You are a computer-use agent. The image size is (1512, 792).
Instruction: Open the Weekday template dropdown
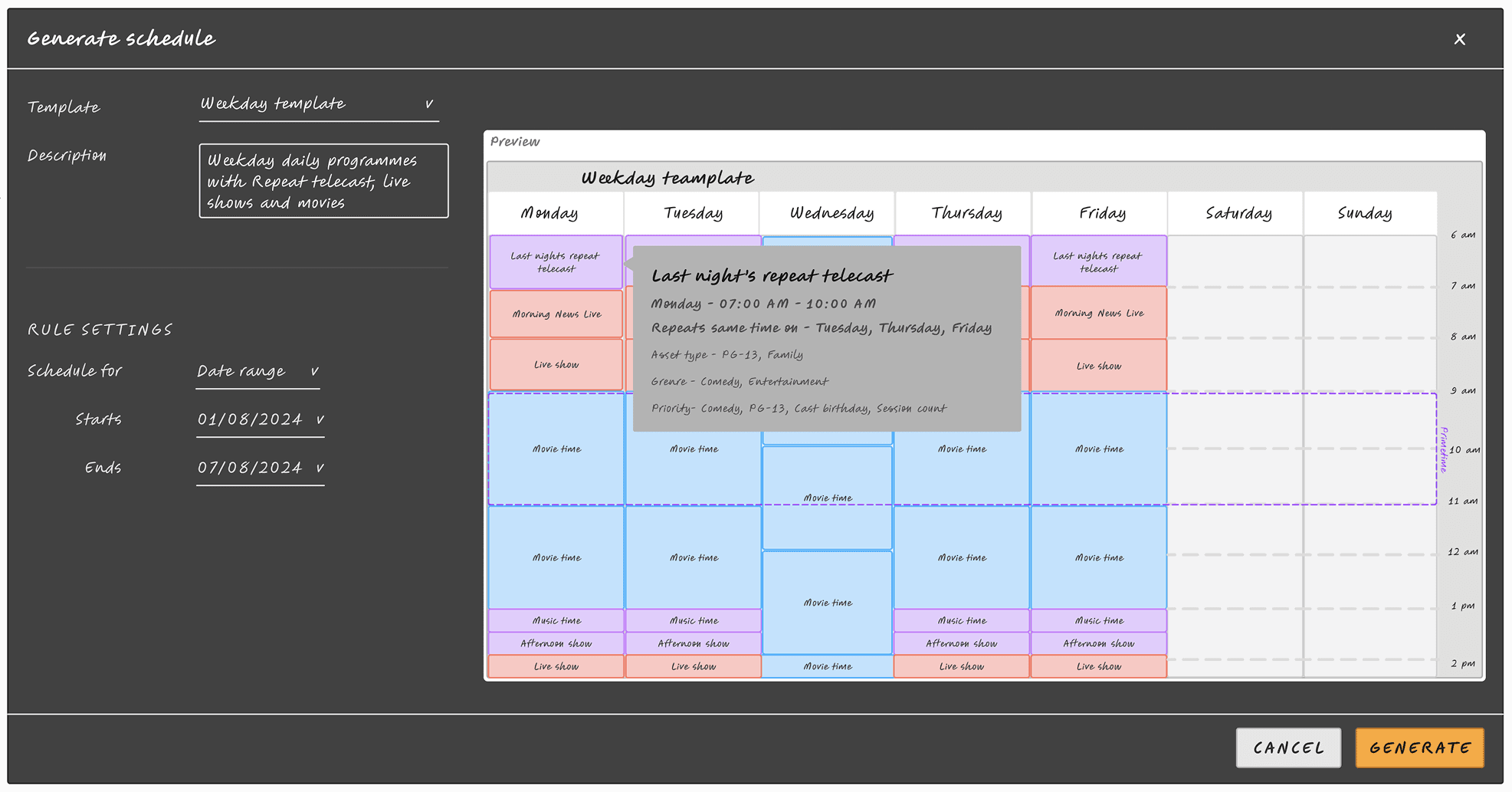click(x=319, y=104)
